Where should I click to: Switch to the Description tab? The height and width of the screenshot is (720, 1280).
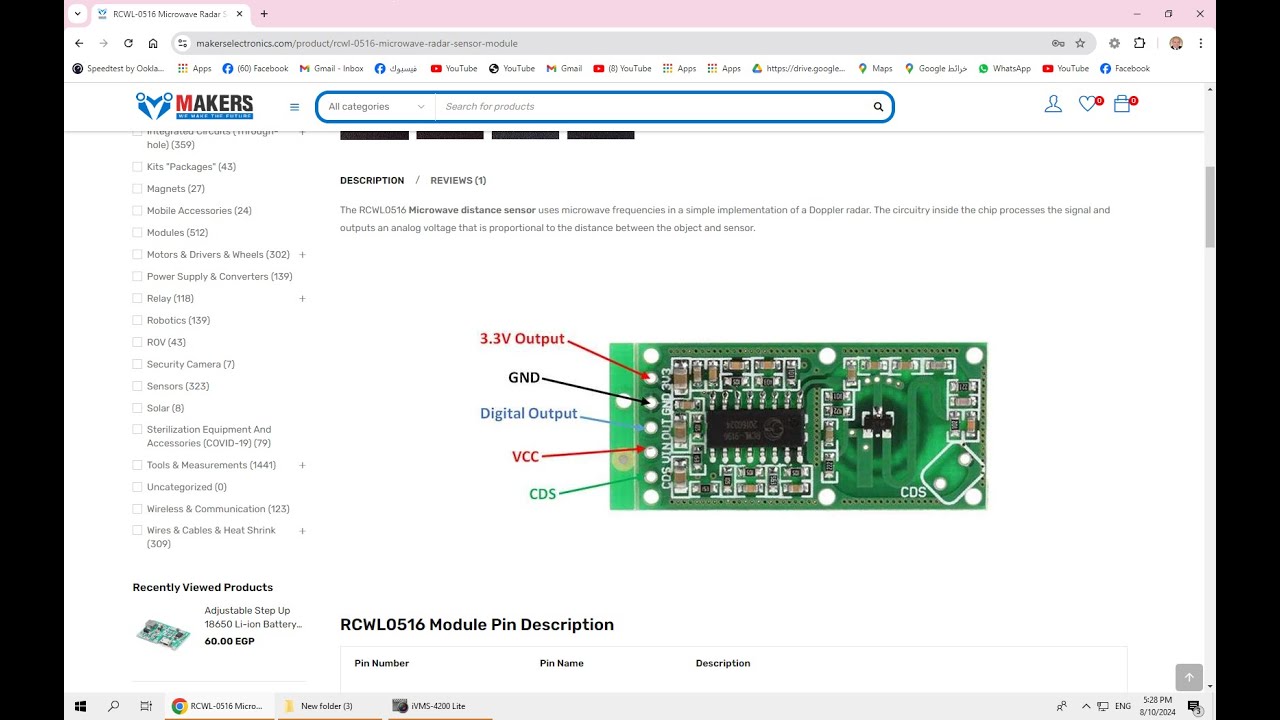(372, 181)
